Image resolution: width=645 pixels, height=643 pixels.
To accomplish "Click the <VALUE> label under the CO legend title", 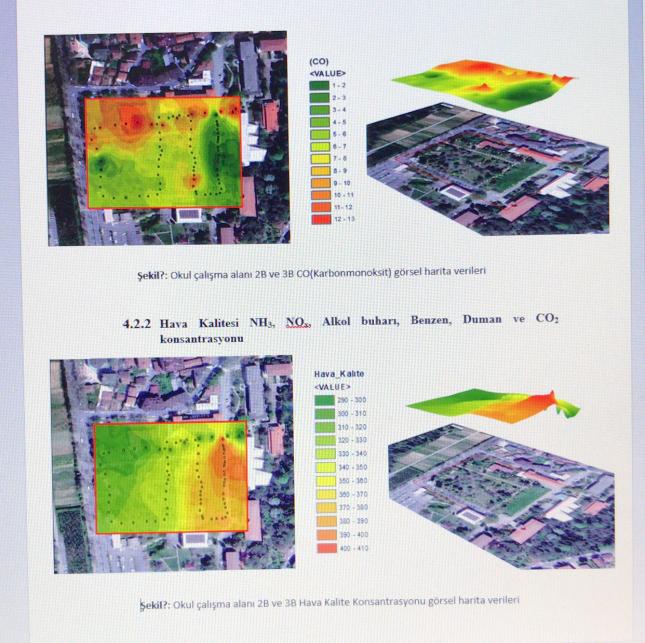I will point(328,73).
